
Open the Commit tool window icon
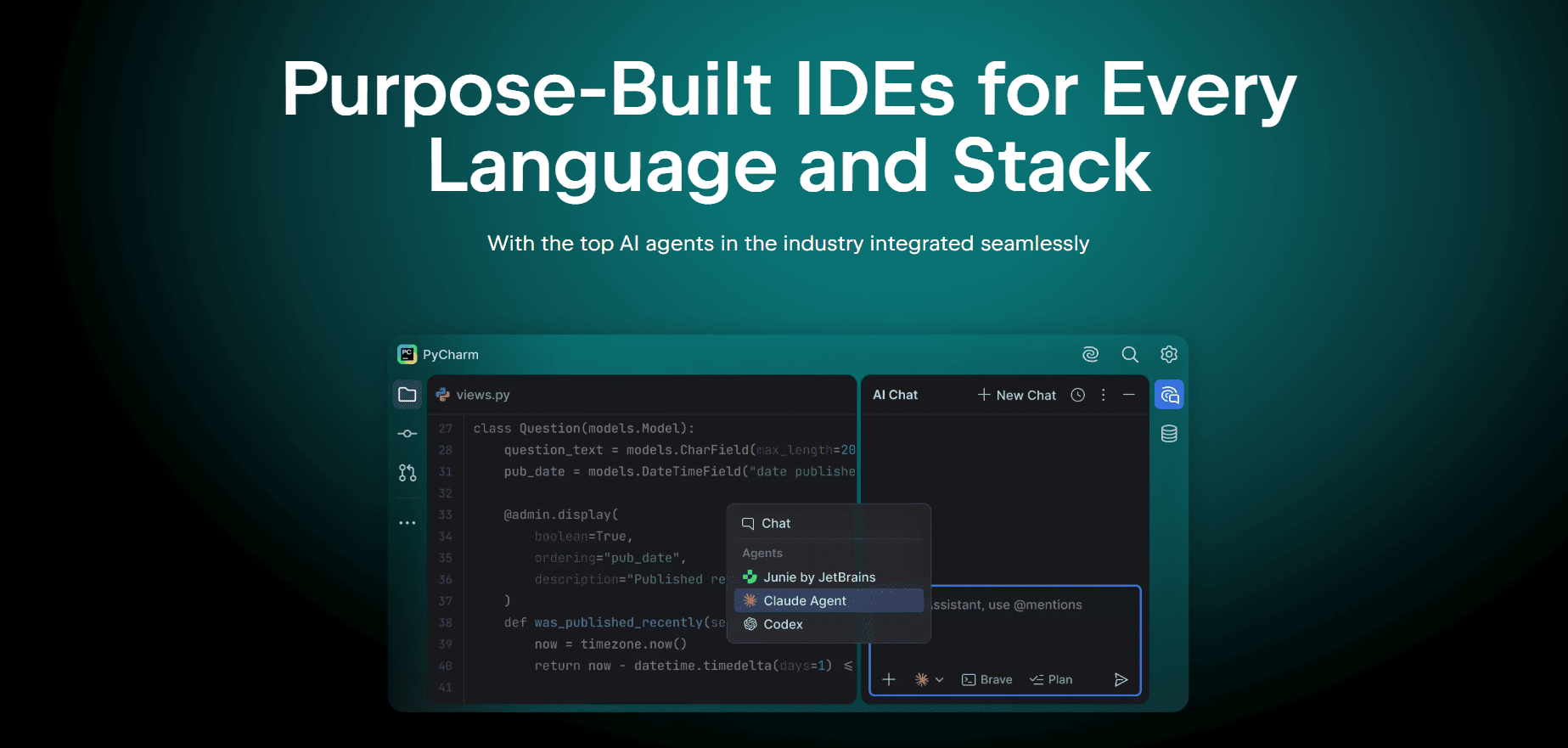point(407,434)
